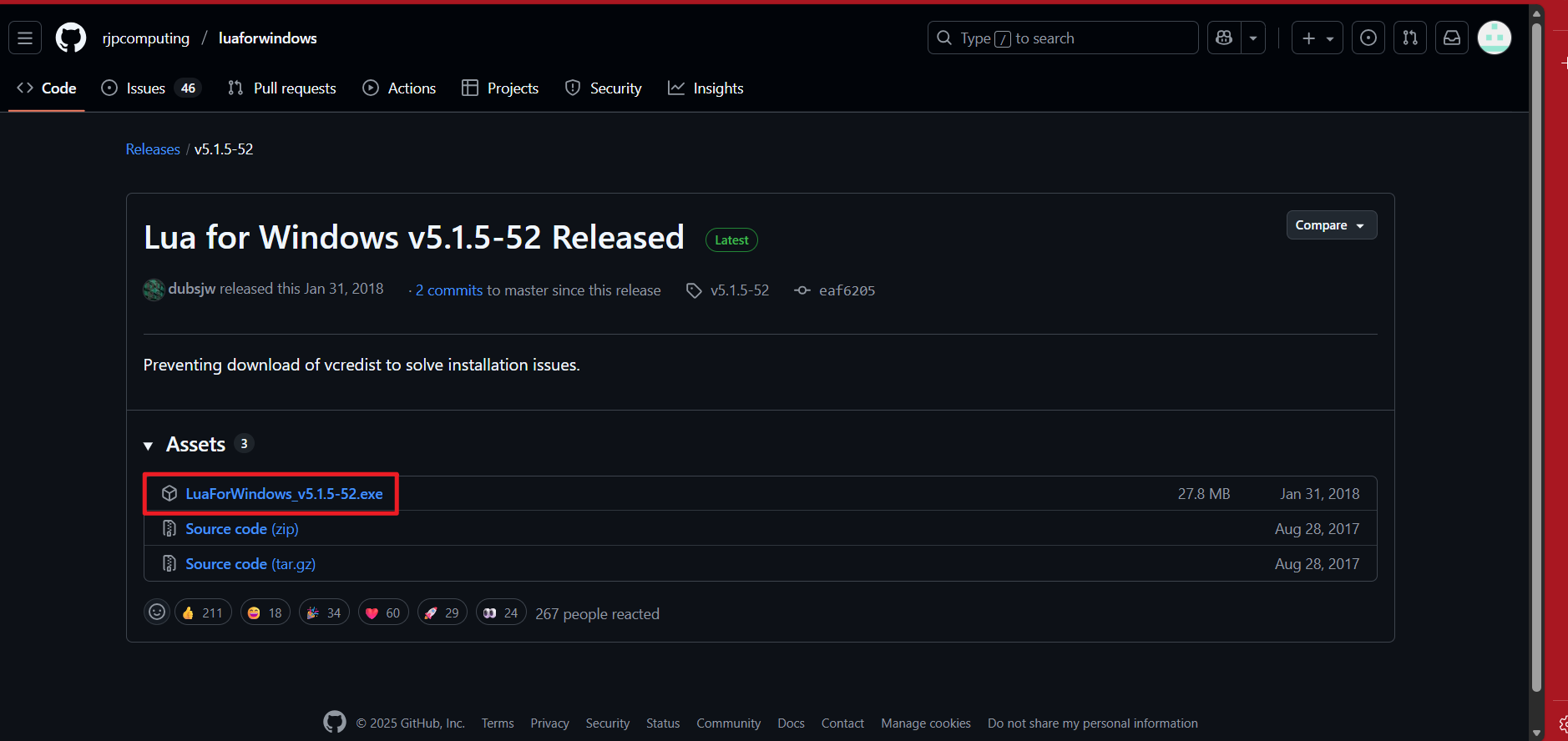Viewport: 1568px width, 741px height.
Task: Switch to the Actions tab
Action: tap(399, 88)
